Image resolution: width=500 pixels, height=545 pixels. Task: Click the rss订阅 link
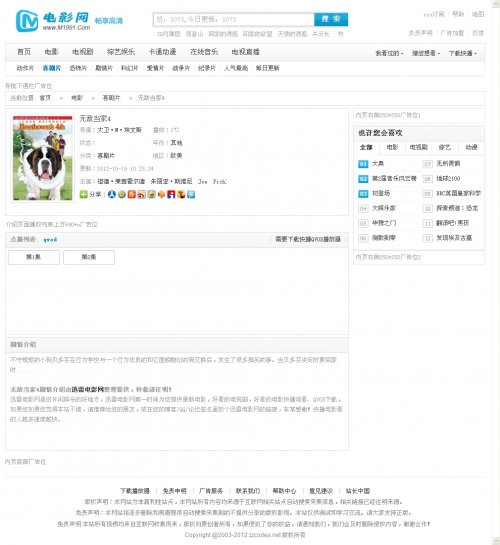coord(434,14)
